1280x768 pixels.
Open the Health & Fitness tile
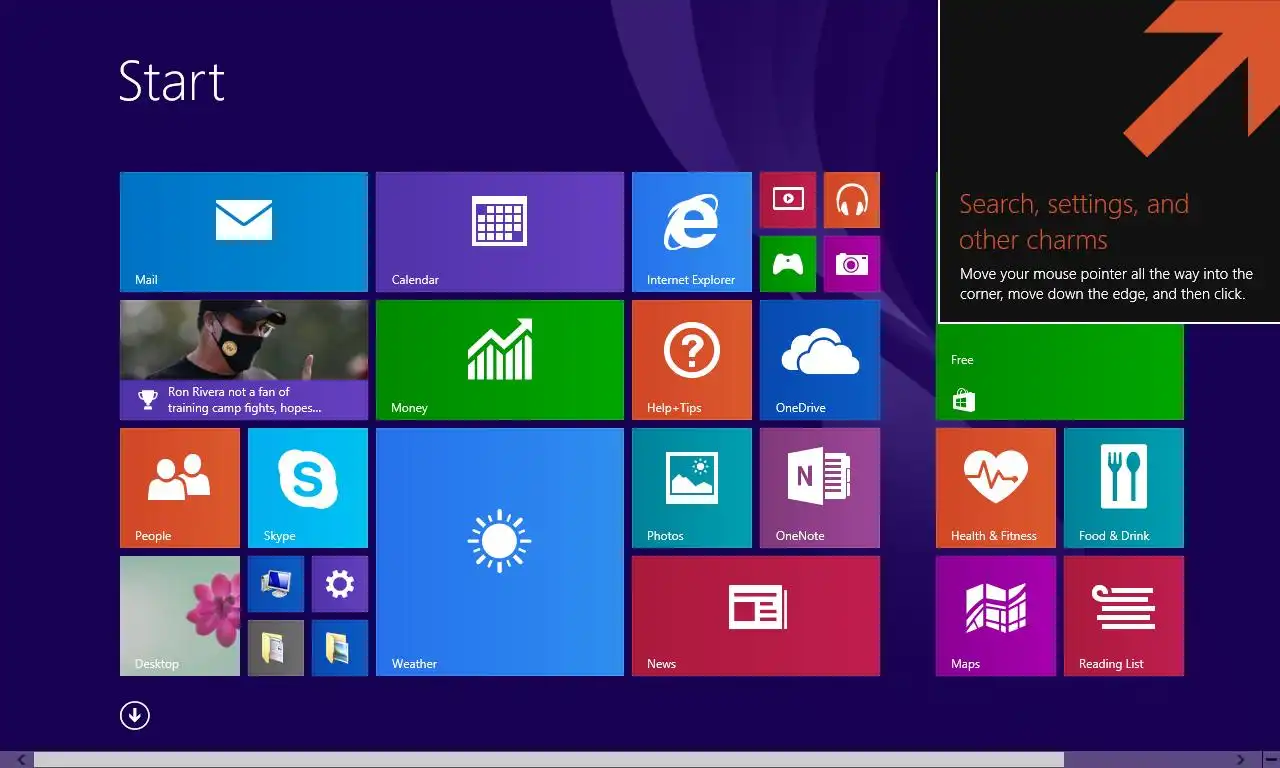point(996,488)
